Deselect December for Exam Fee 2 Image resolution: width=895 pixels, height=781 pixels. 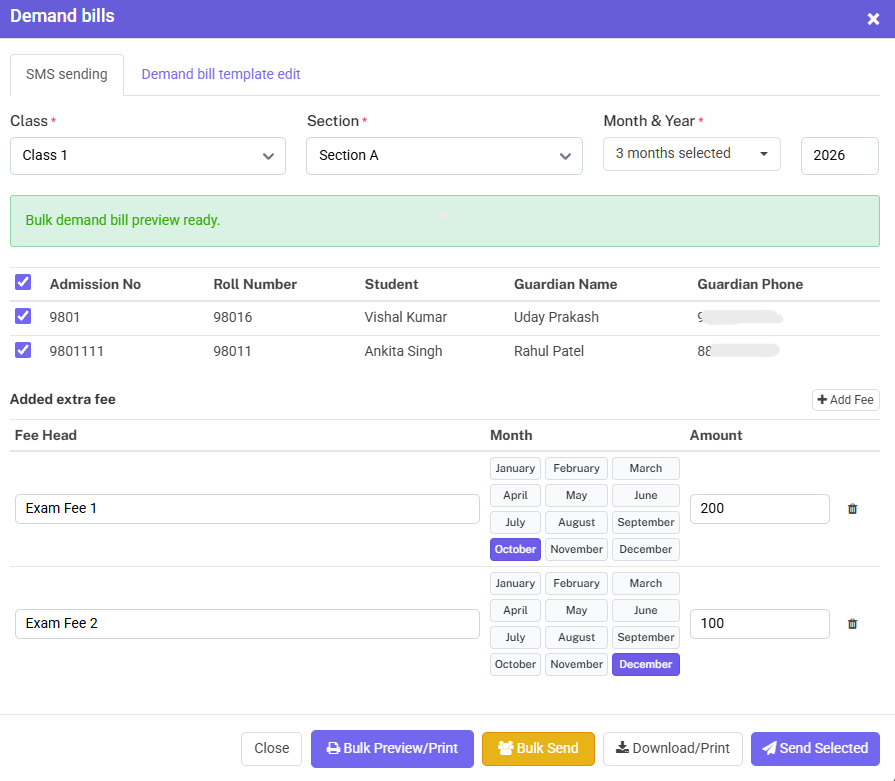[646, 665]
